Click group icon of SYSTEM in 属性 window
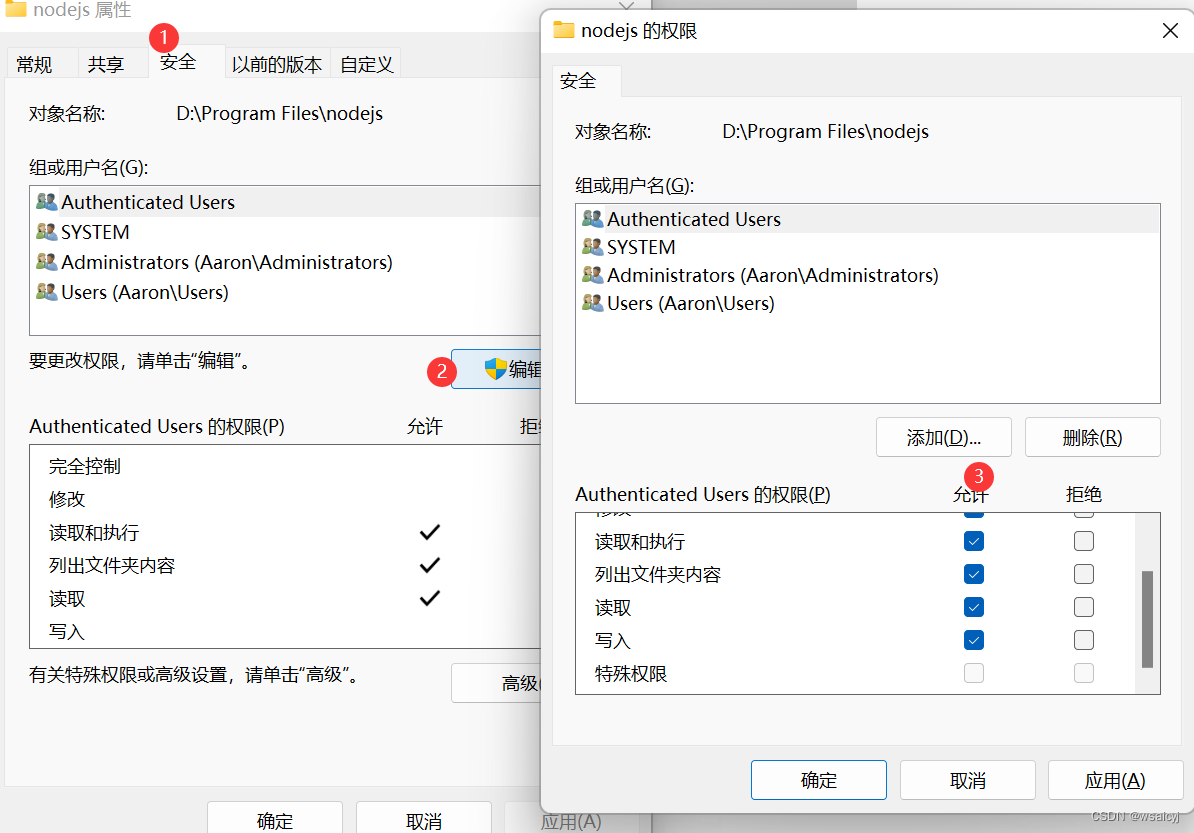Image resolution: width=1194 pixels, height=833 pixels. pyautogui.click(x=46, y=231)
